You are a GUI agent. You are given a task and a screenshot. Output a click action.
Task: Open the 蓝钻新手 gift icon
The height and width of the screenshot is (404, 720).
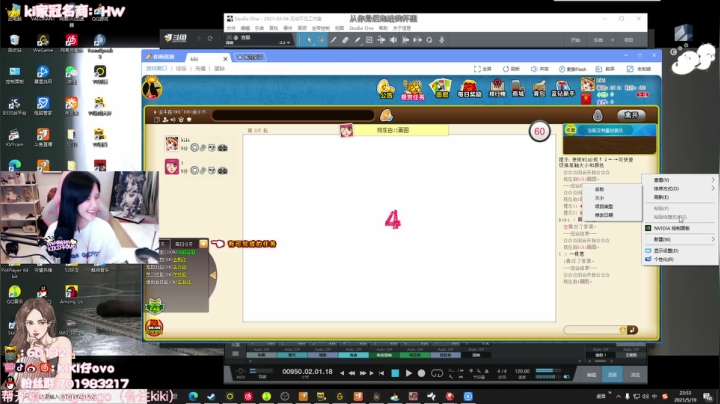click(x=562, y=88)
